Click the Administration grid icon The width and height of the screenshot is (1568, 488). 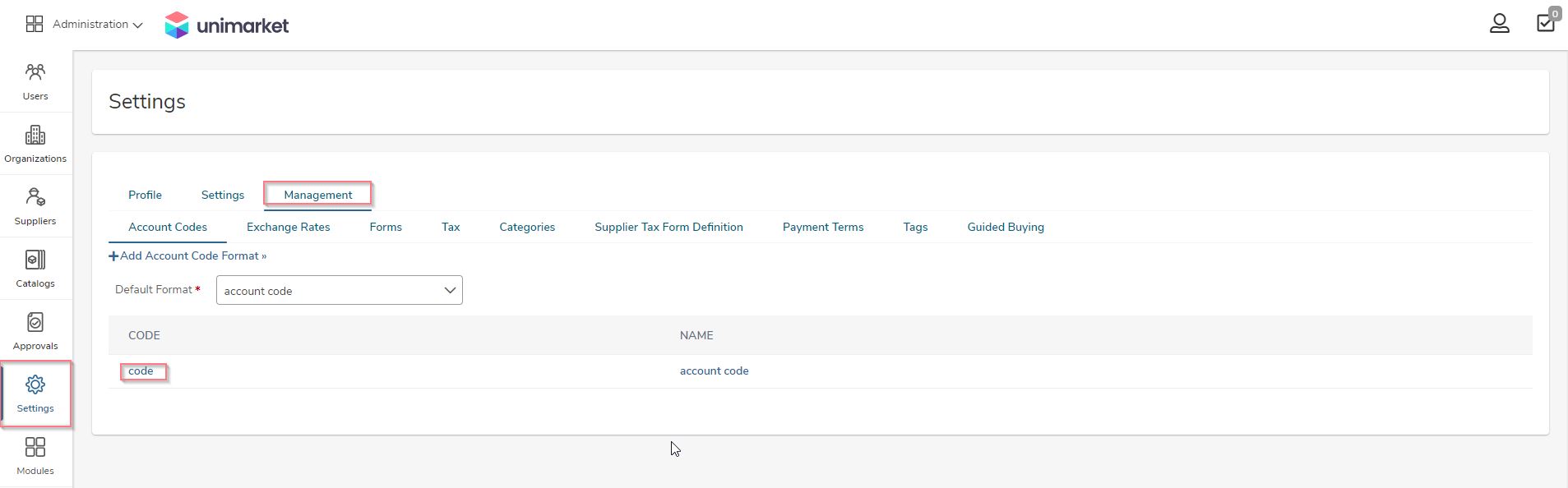tap(35, 24)
